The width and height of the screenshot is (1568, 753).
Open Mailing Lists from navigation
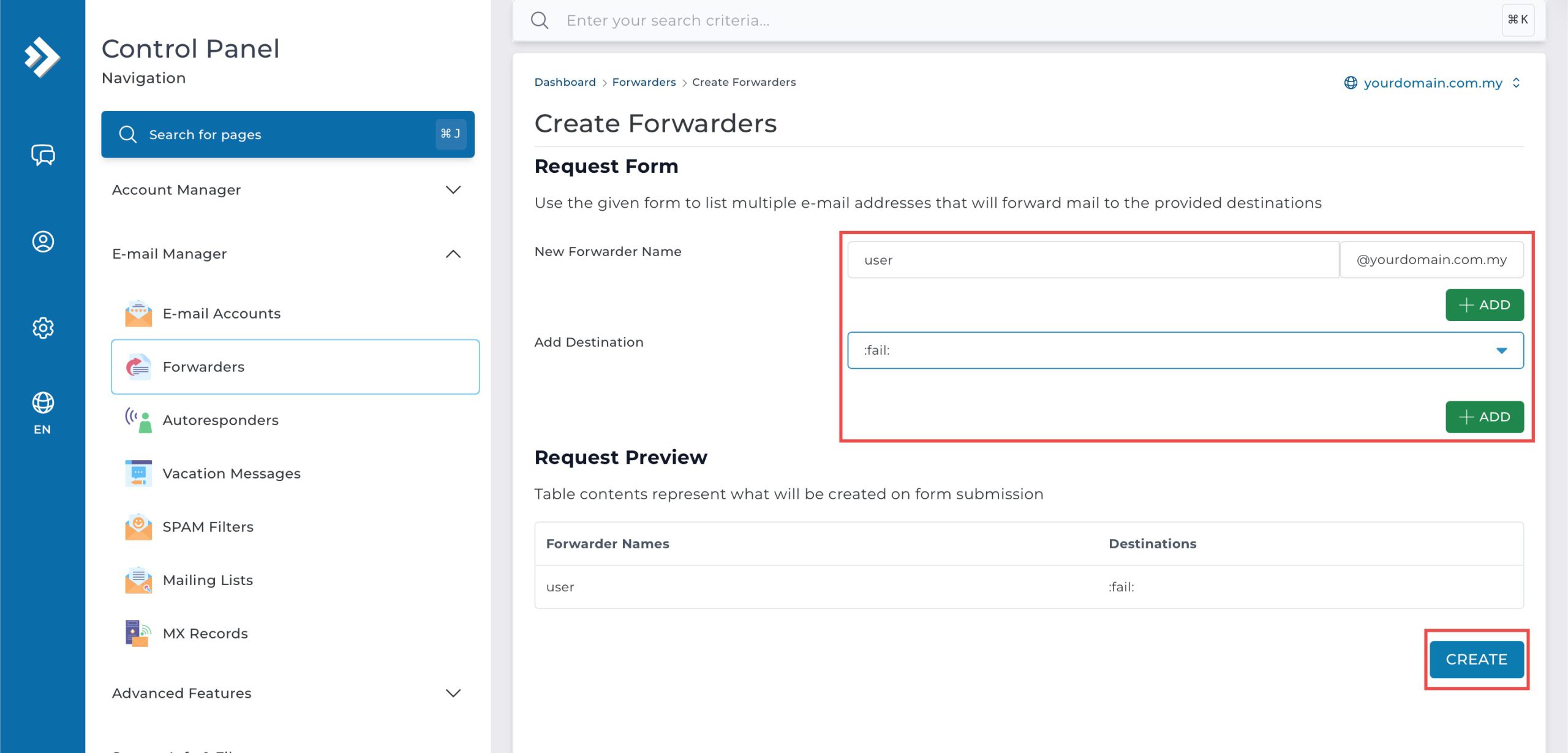pos(207,580)
